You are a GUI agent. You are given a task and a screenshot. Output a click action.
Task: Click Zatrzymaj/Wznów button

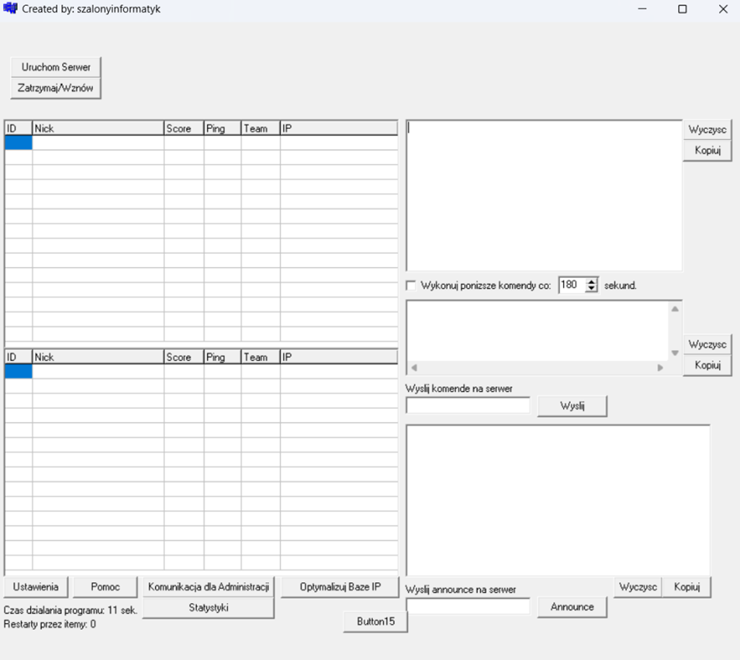56,88
